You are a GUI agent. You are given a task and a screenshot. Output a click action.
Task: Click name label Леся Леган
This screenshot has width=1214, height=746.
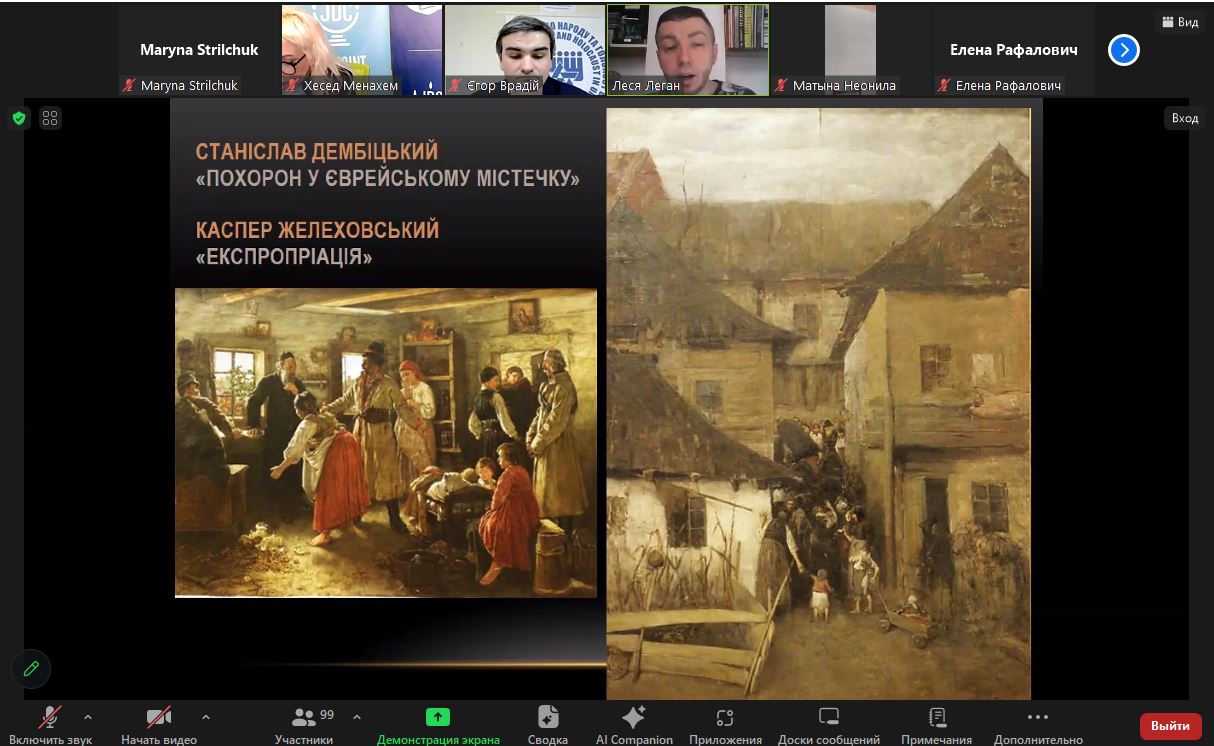tap(646, 86)
